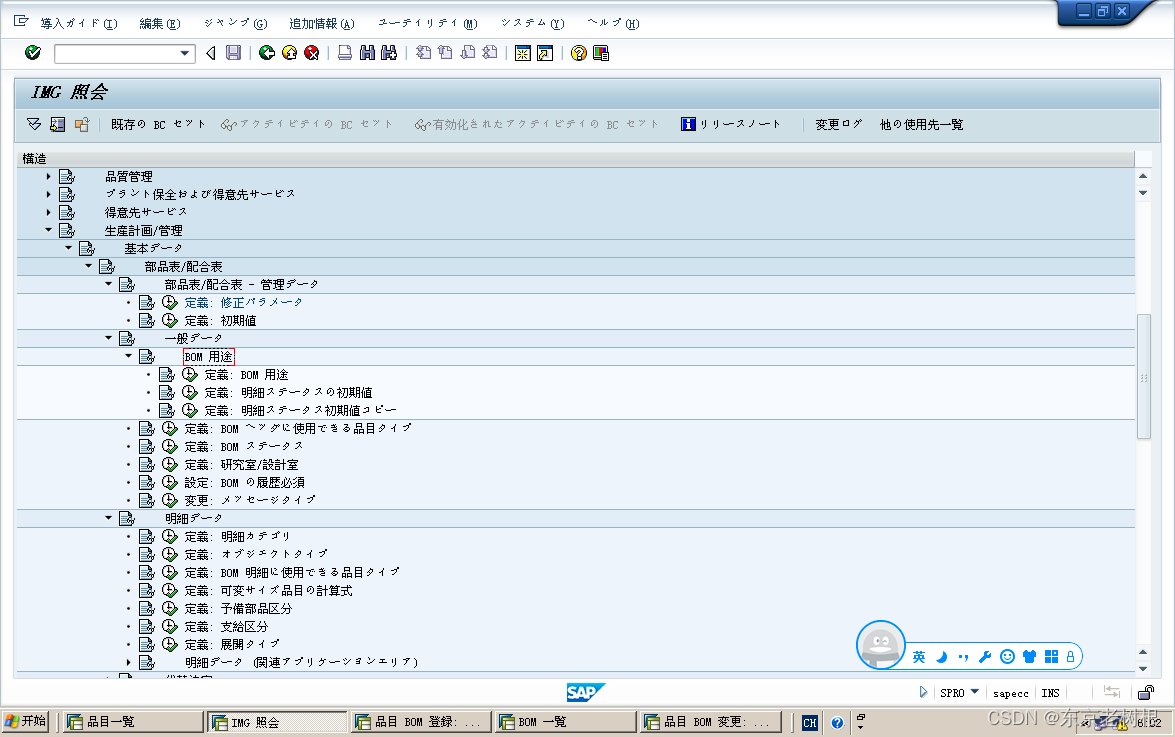Screen dimensions: 1175x737
Task: Open the Find (binoculars) search icon
Action: click(x=368, y=52)
